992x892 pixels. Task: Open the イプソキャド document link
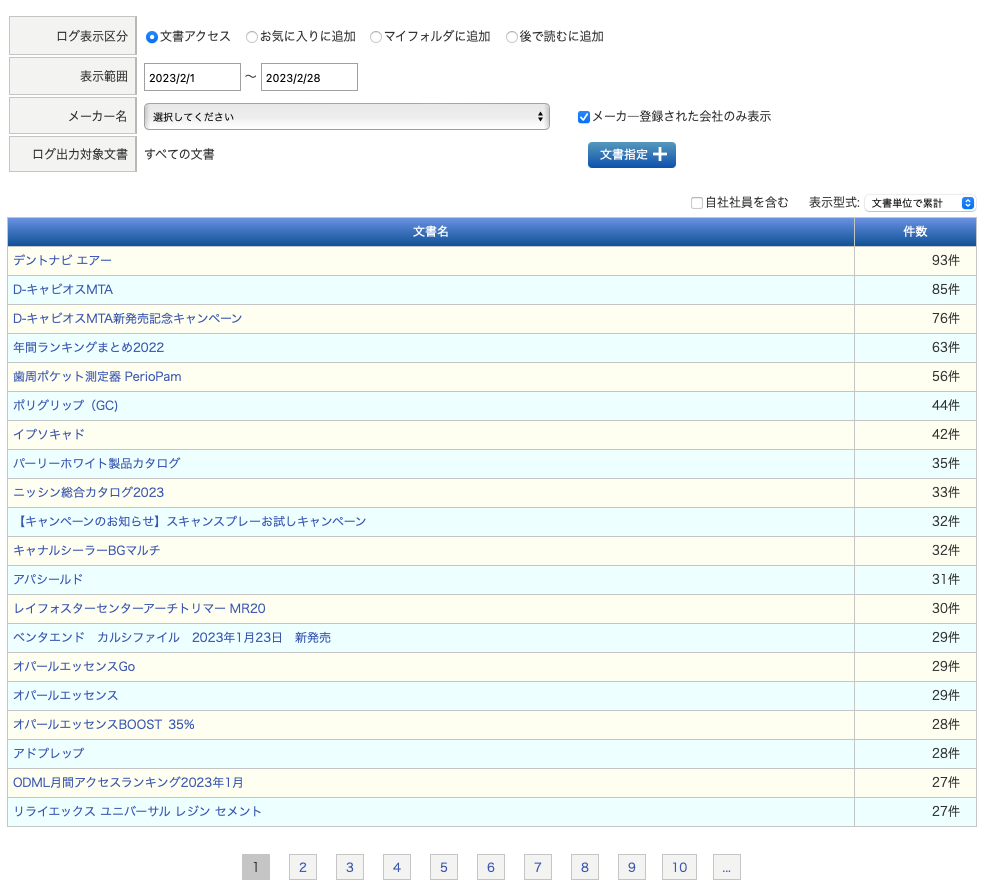point(49,435)
